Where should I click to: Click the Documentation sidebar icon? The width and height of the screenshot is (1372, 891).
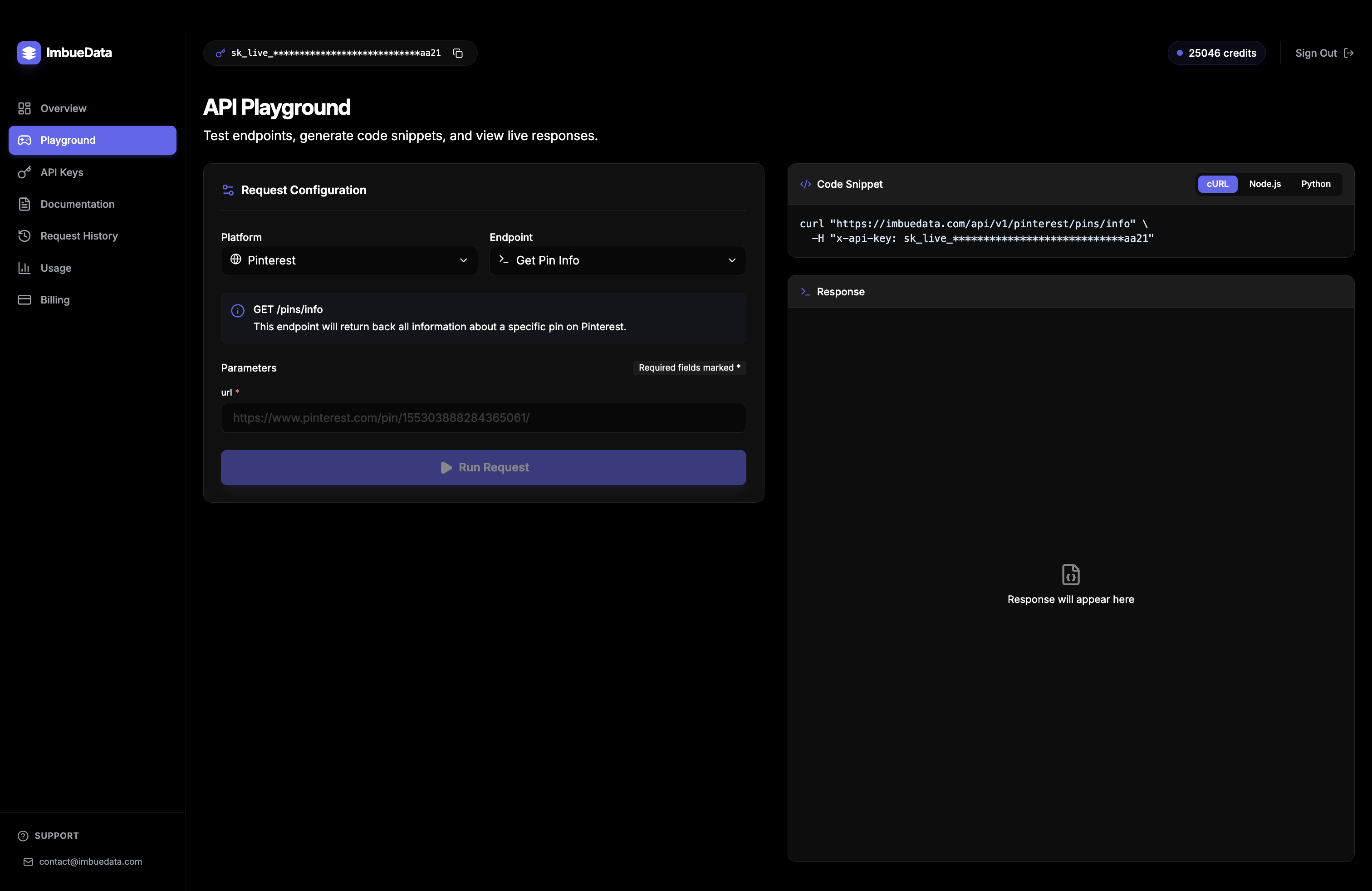24,204
